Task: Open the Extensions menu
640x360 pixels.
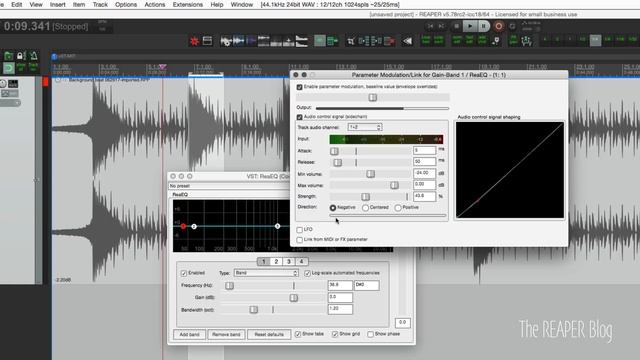Action: click(187, 4)
